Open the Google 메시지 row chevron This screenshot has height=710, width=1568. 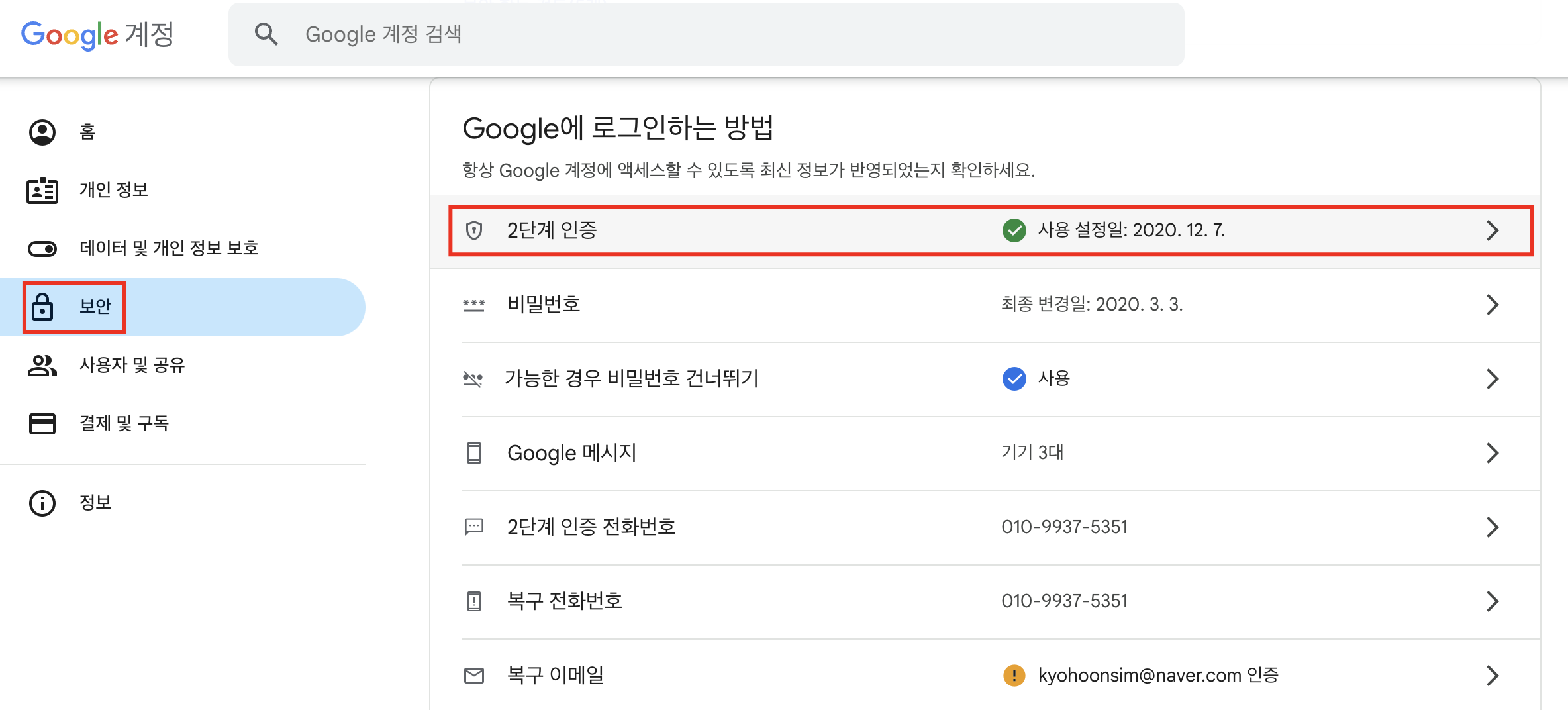click(1493, 453)
